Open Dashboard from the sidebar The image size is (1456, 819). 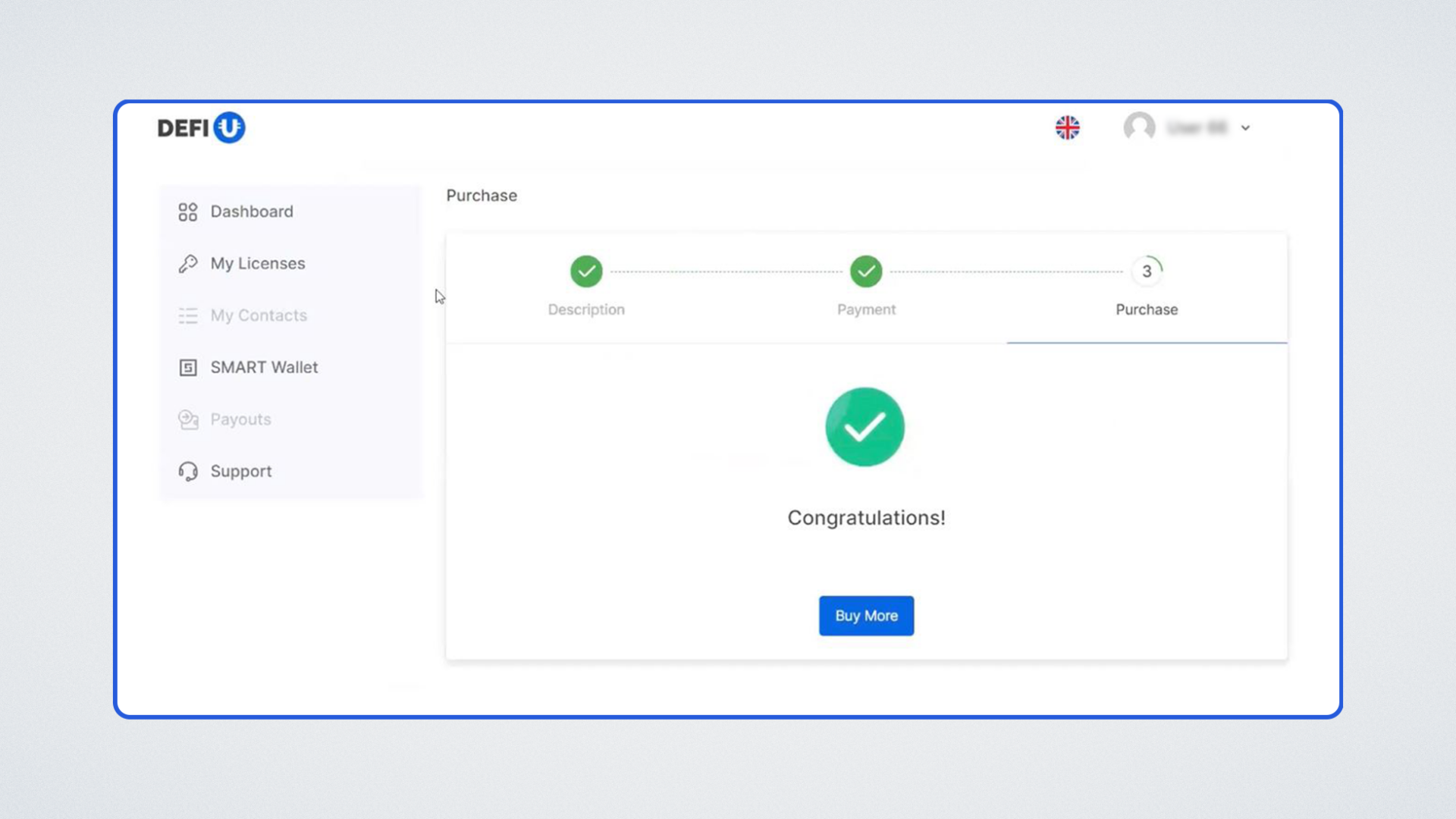[252, 212]
